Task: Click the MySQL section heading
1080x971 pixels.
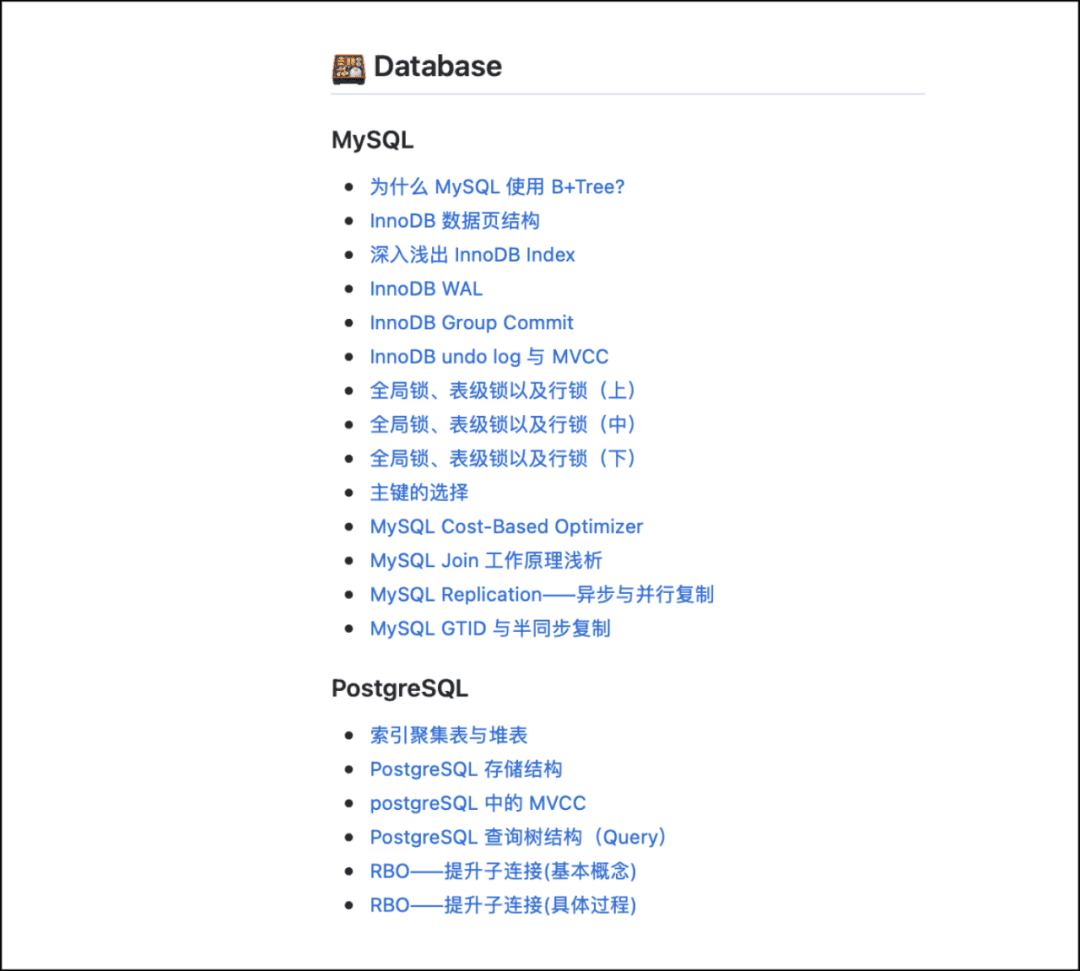Action: tap(373, 140)
